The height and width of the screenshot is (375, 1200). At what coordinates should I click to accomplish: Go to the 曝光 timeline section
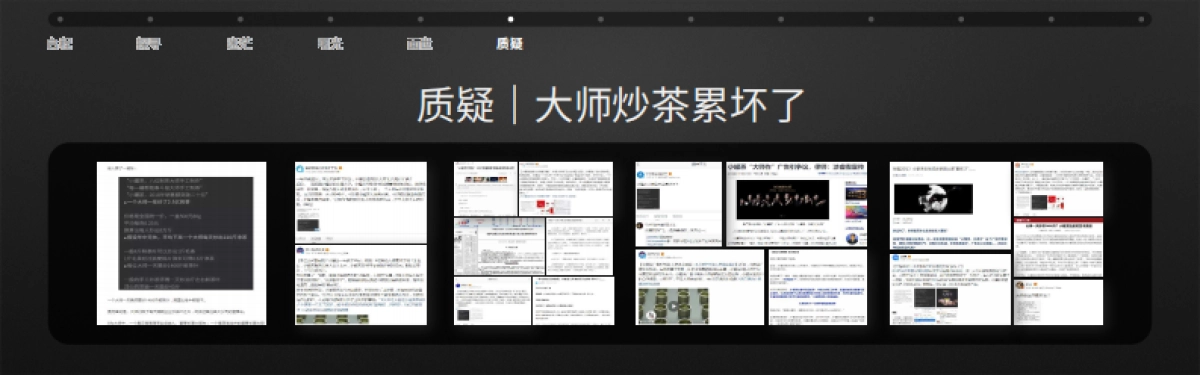(330, 44)
